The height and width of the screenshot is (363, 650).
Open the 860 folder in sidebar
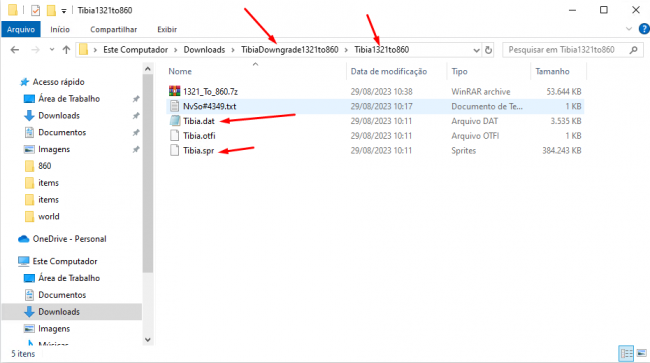click(x=45, y=166)
